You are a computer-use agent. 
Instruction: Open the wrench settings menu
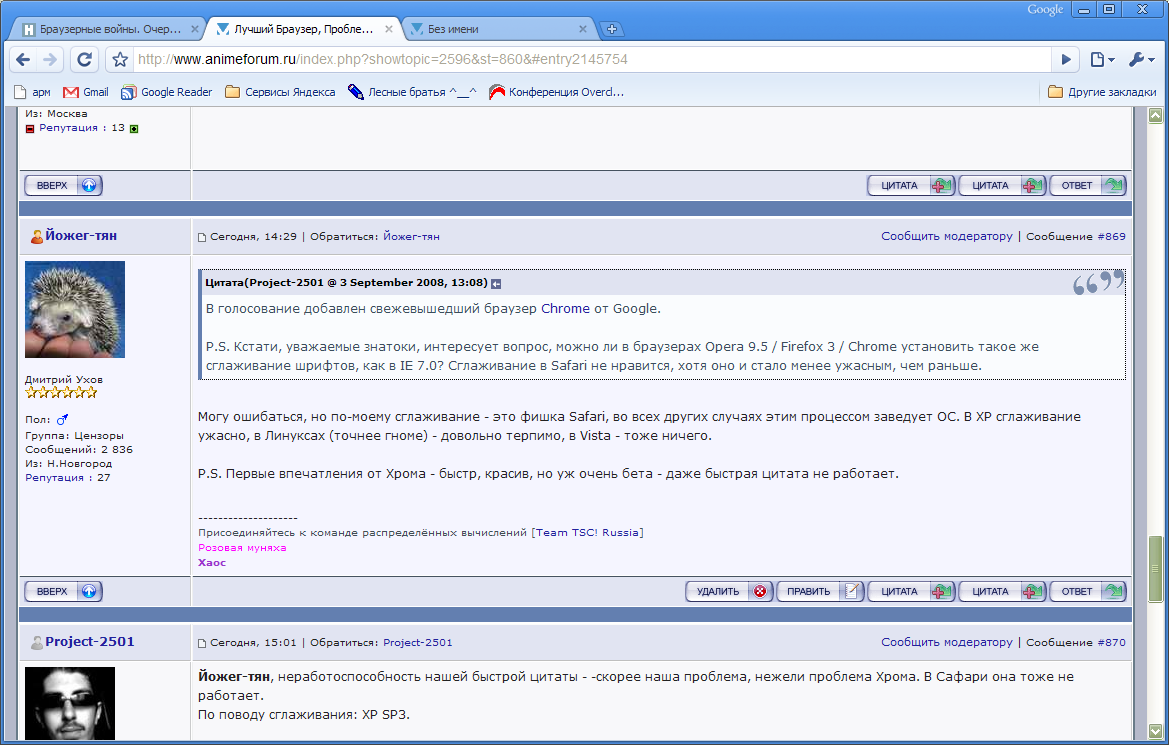click(1141, 59)
